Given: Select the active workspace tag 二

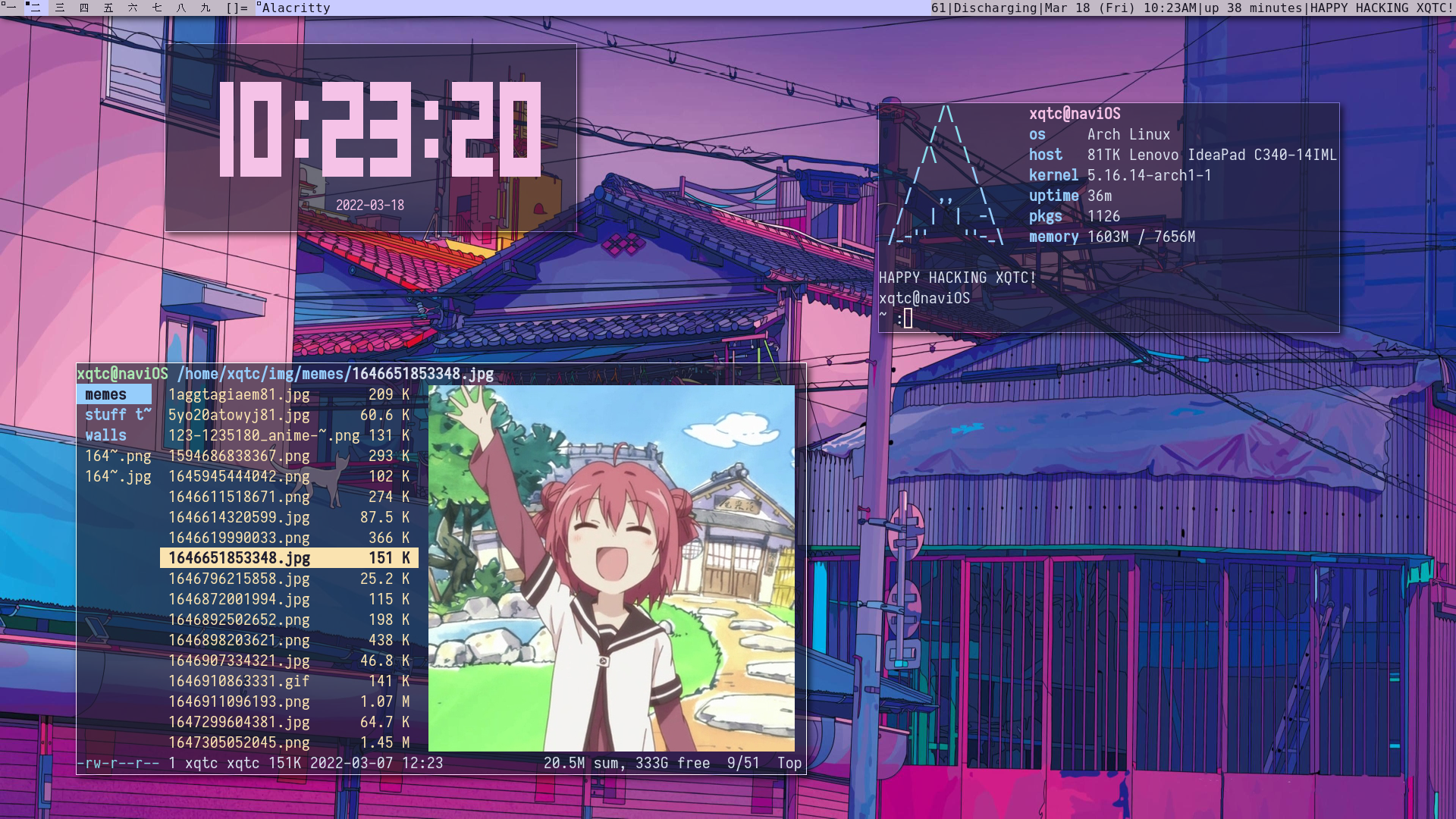Looking at the screenshot, I should (35, 8).
